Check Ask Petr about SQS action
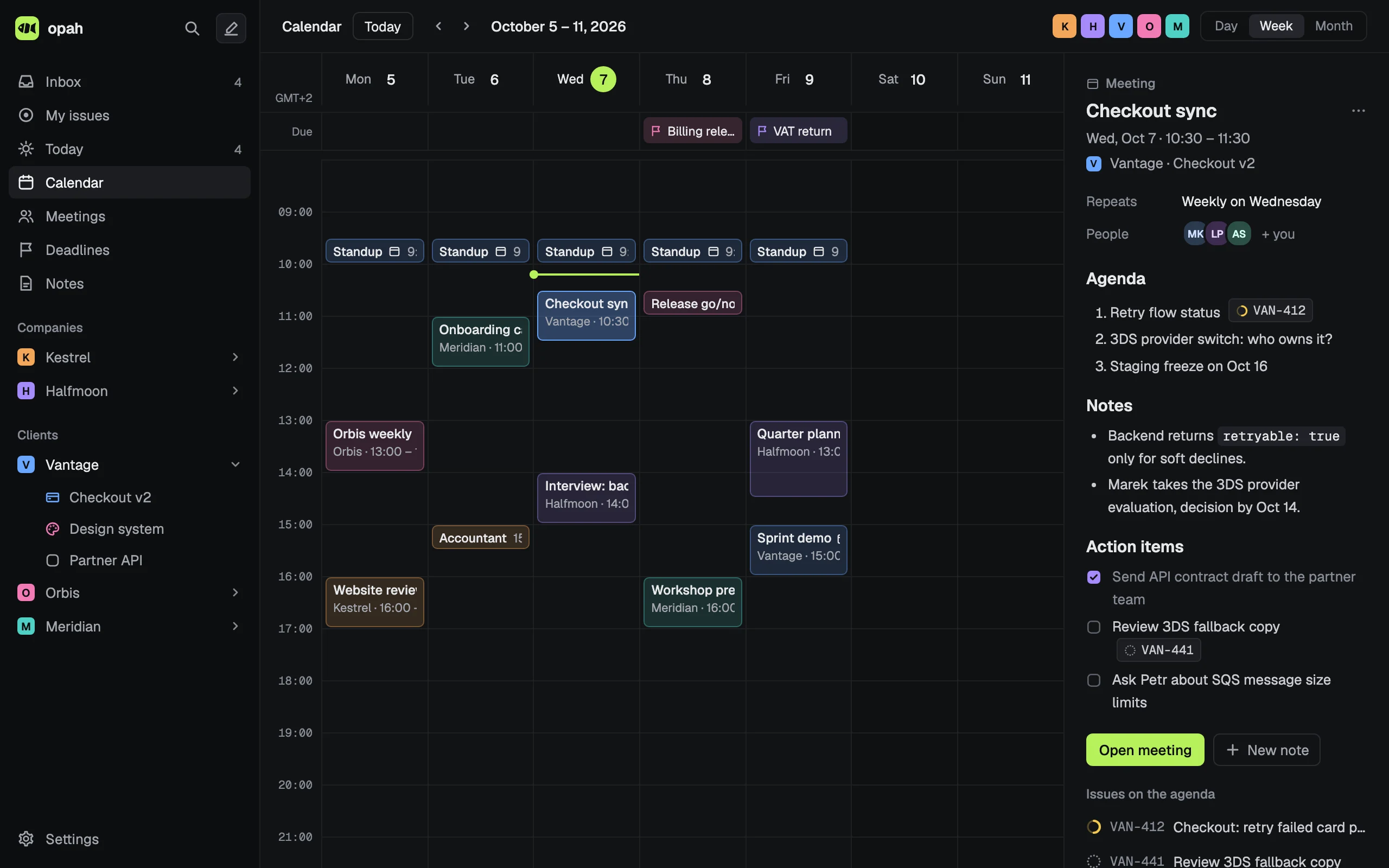 [1093, 680]
